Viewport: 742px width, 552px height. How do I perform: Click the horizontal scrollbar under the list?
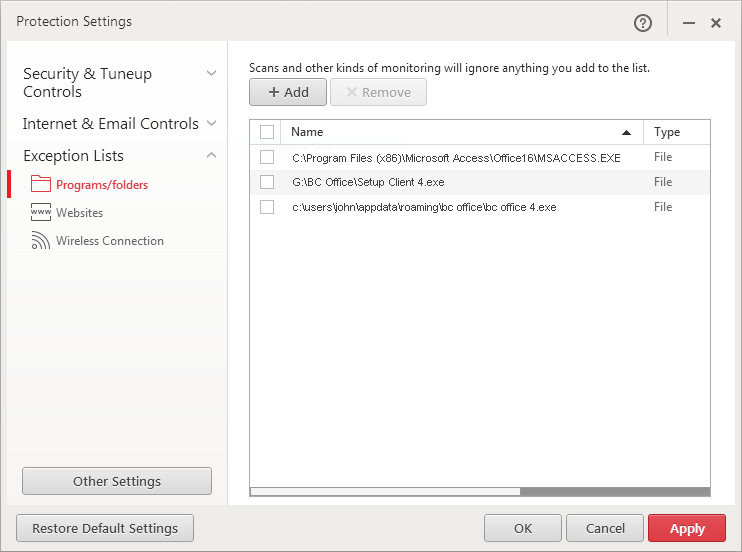pyautogui.click(x=385, y=491)
